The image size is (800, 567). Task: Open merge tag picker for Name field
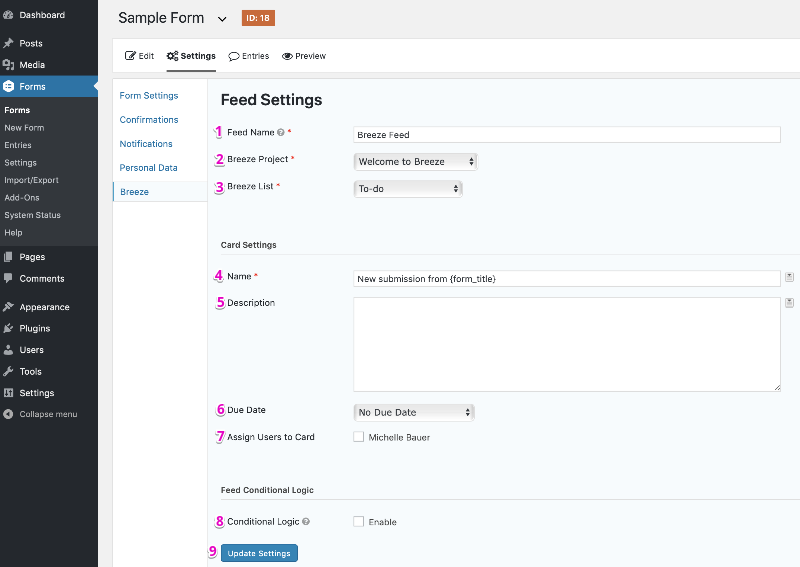pyautogui.click(x=789, y=277)
